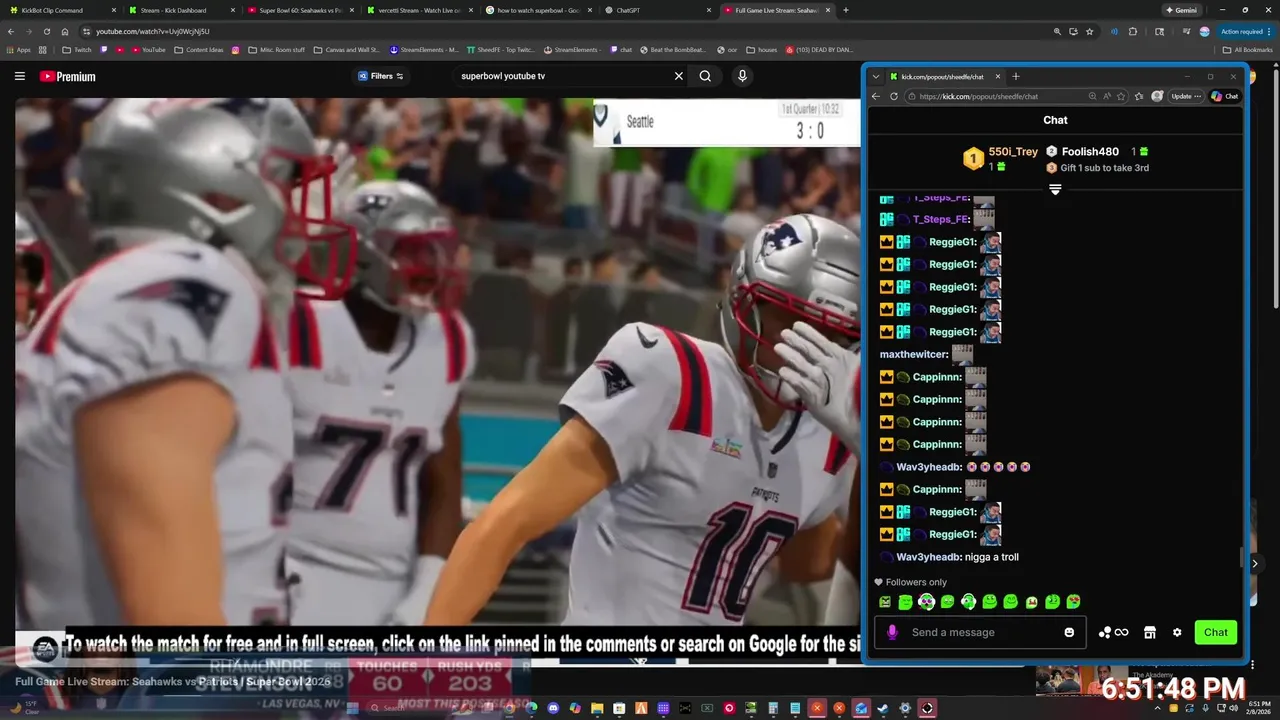Start voice search with the microphone icon
Image resolution: width=1280 pixels, height=720 pixels.
click(x=742, y=76)
